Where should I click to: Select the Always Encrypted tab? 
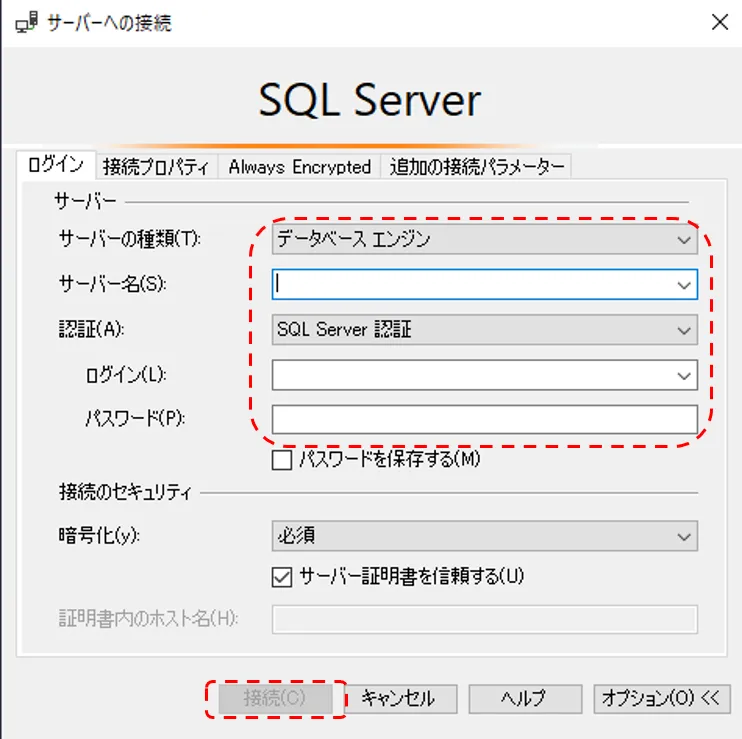click(x=299, y=167)
